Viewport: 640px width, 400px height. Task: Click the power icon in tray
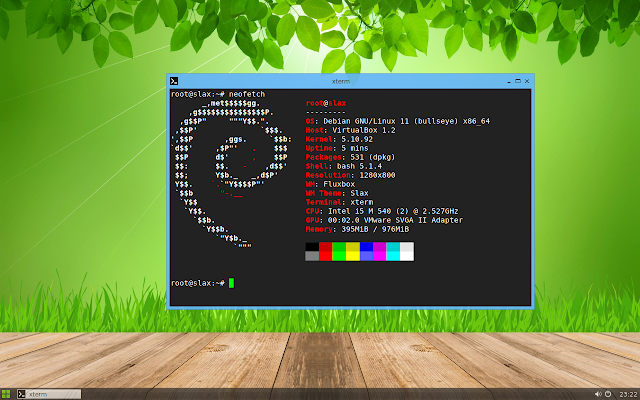pos(608,394)
